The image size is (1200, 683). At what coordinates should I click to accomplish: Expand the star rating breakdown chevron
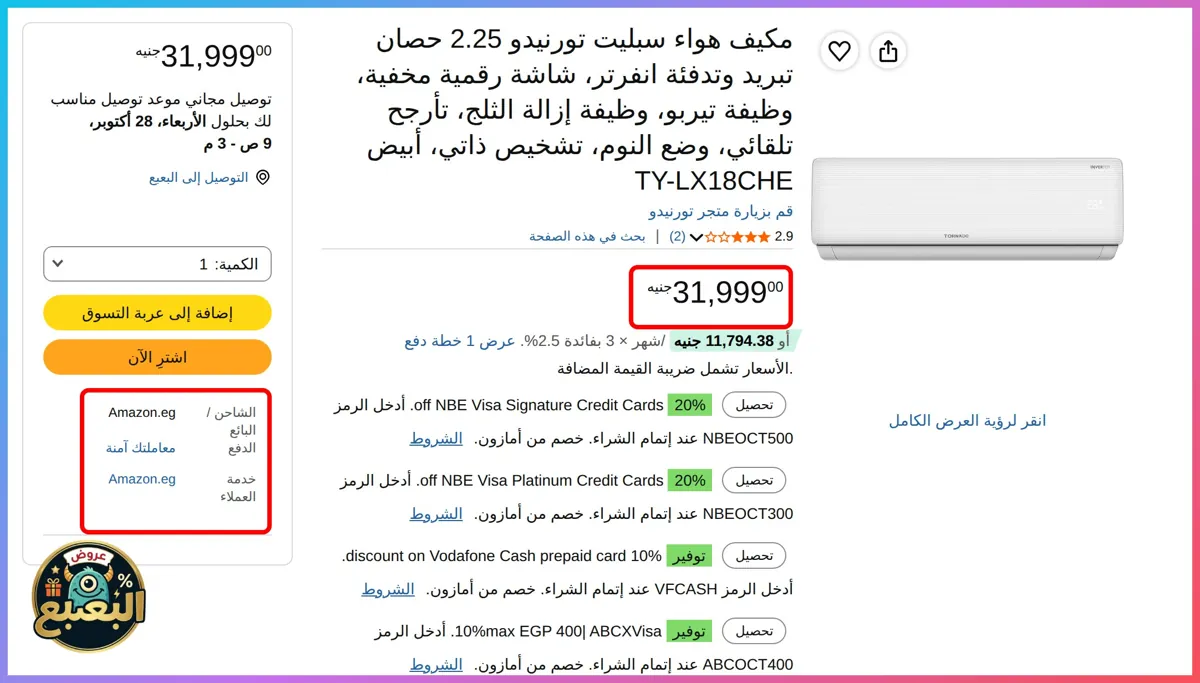click(x=697, y=237)
